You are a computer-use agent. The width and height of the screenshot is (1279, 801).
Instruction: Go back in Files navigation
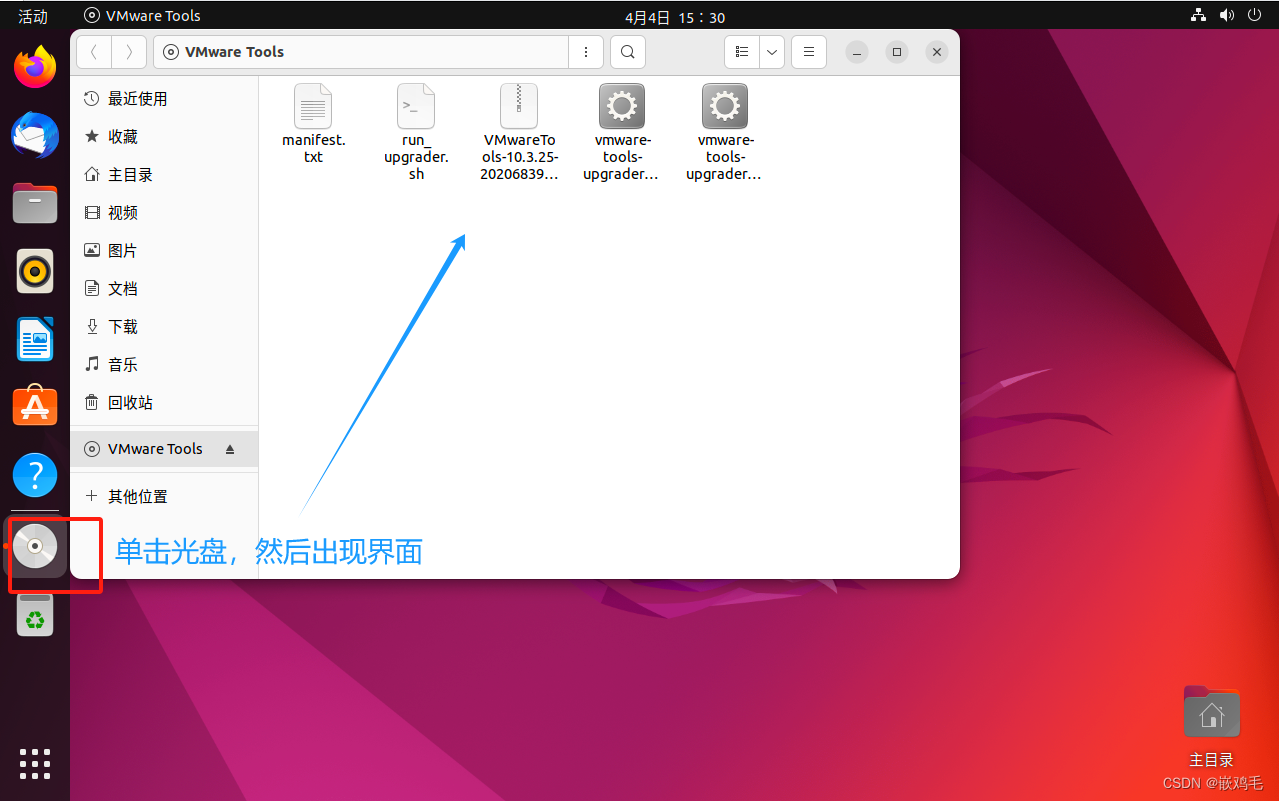(94, 52)
